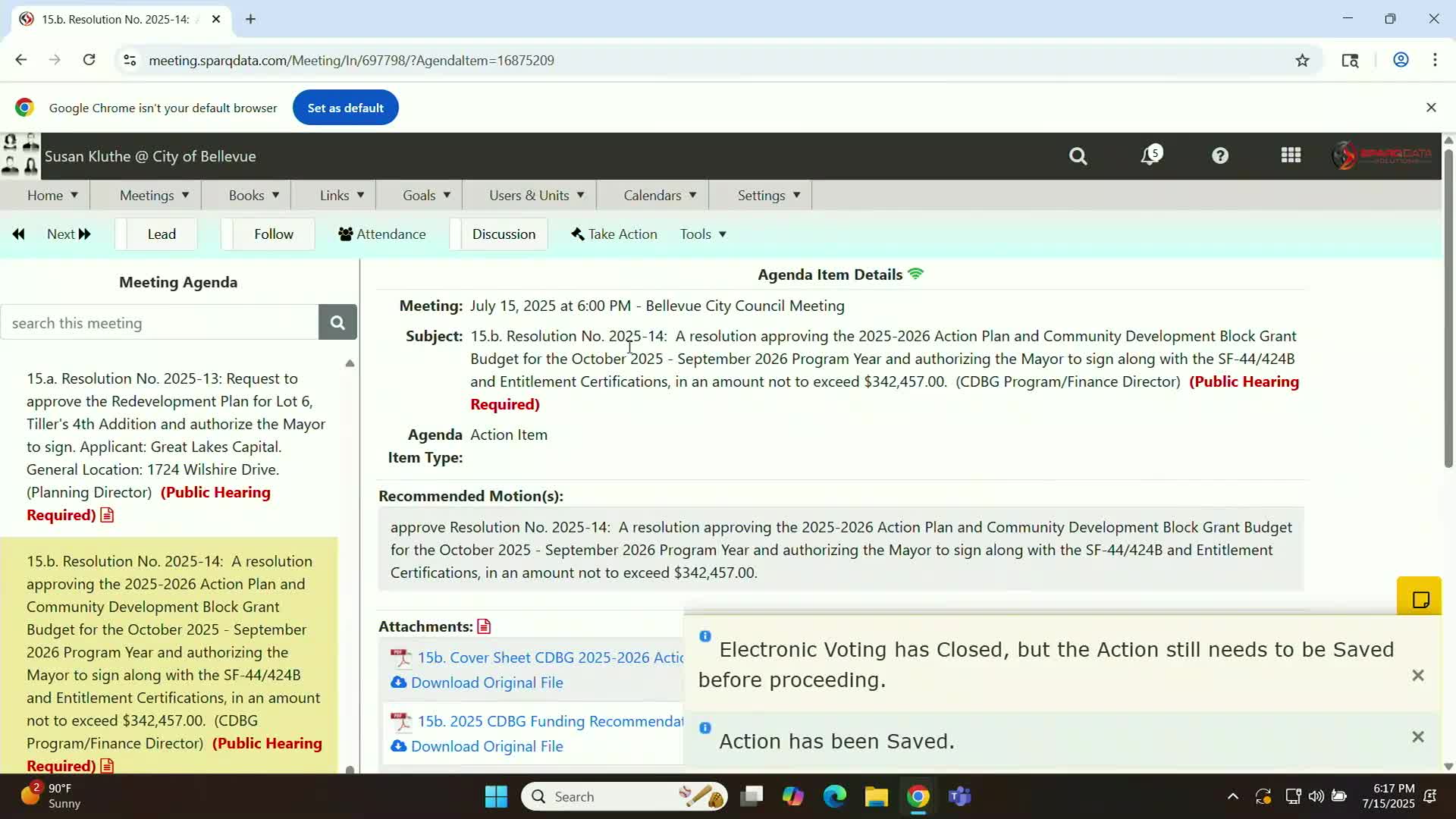Open the Calendars menu
The height and width of the screenshot is (819, 1456).
(x=659, y=196)
